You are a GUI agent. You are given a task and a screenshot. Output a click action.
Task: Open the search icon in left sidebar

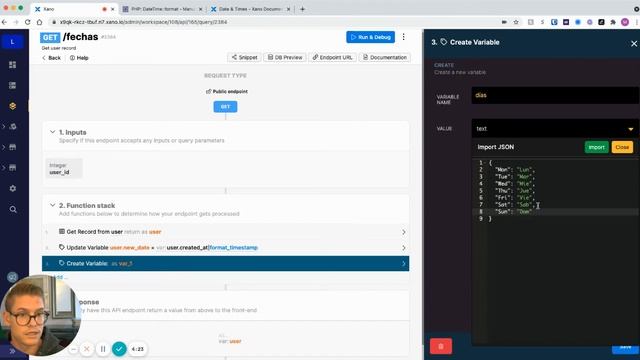coord(13,209)
